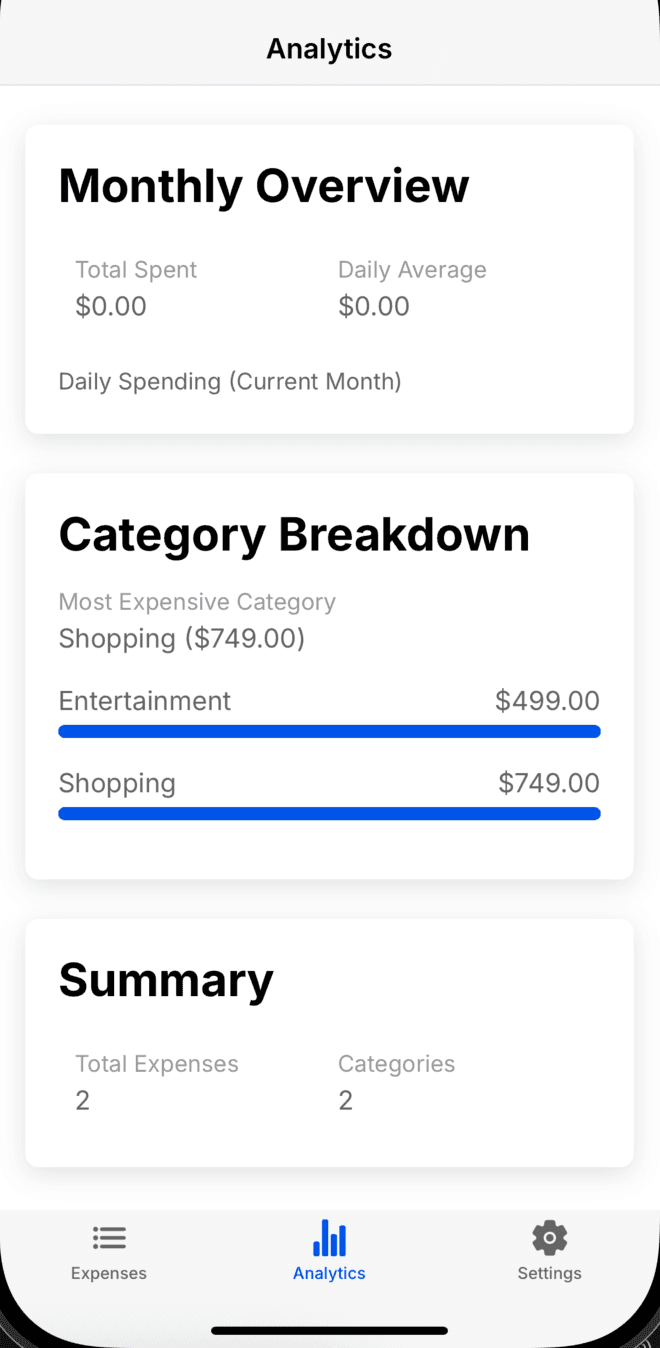Viewport: 660px width, 1348px height.
Task: Open the Settings tab label
Action: (x=549, y=1273)
